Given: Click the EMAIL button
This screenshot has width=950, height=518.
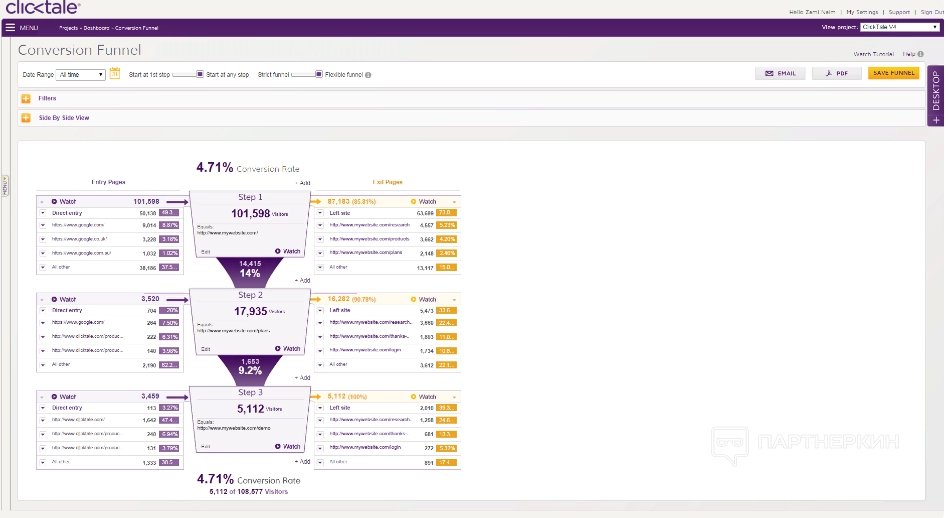Looking at the screenshot, I should tap(780, 73).
